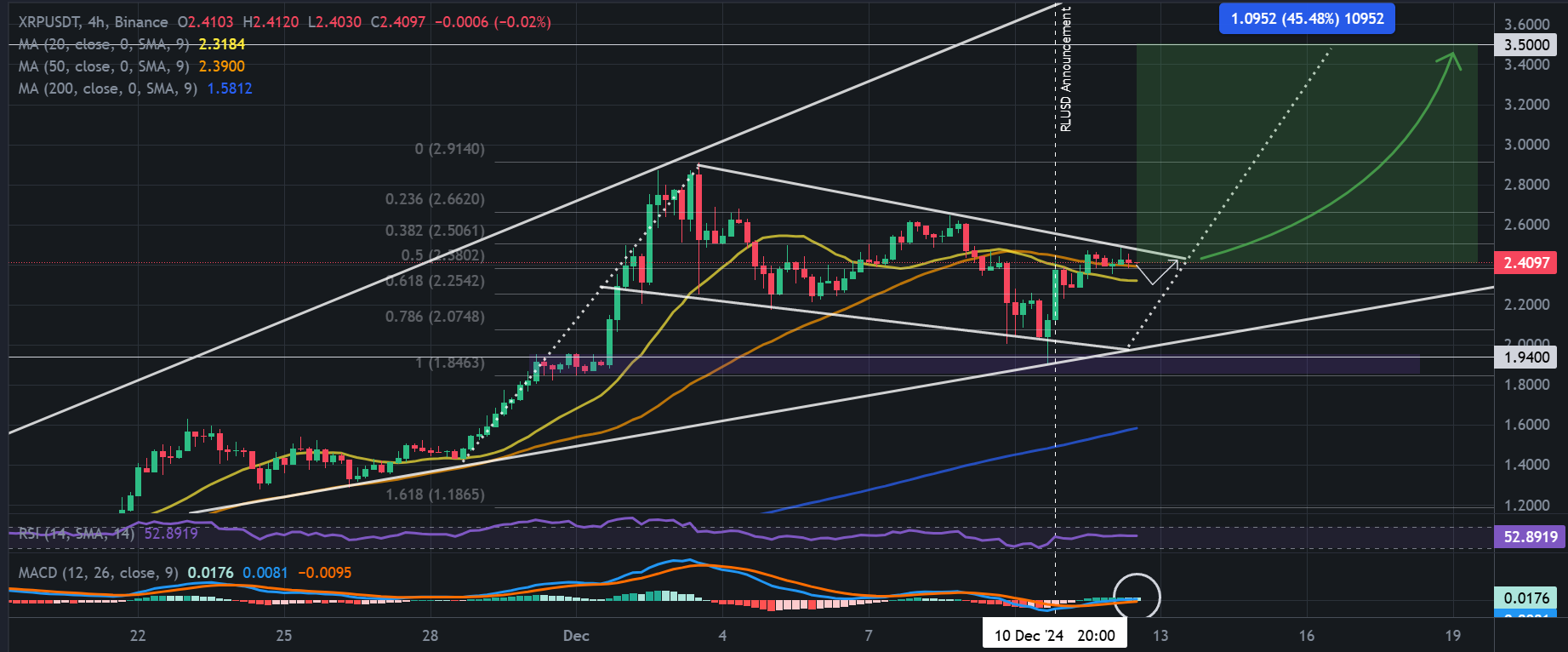Select the MA 200 indicator legend

pyautogui.click(x=135, y=89)
